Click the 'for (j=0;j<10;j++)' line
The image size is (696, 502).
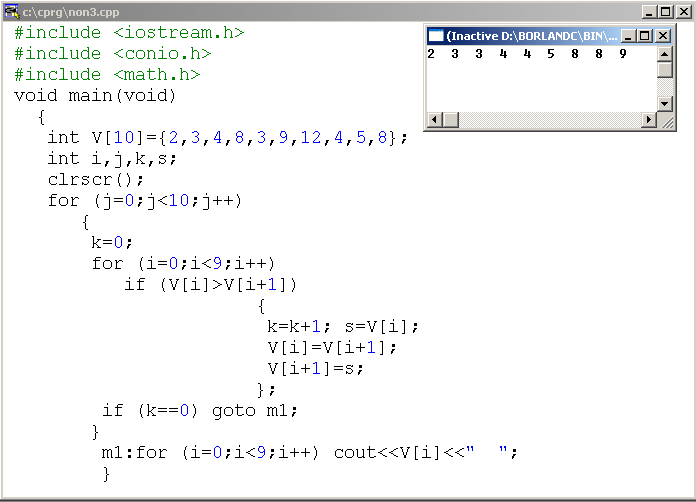tap(145, 201)
